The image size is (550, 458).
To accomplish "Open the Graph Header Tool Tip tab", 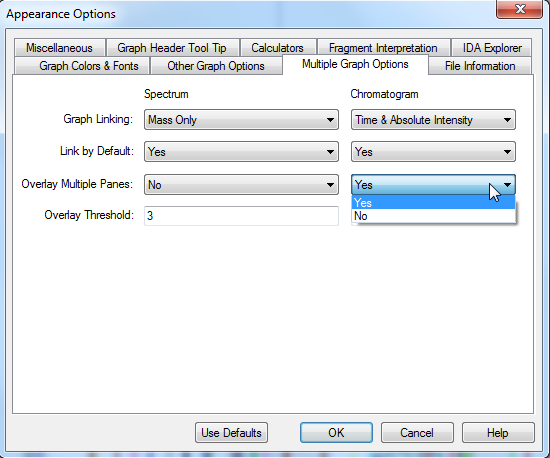I will [173, 48].
